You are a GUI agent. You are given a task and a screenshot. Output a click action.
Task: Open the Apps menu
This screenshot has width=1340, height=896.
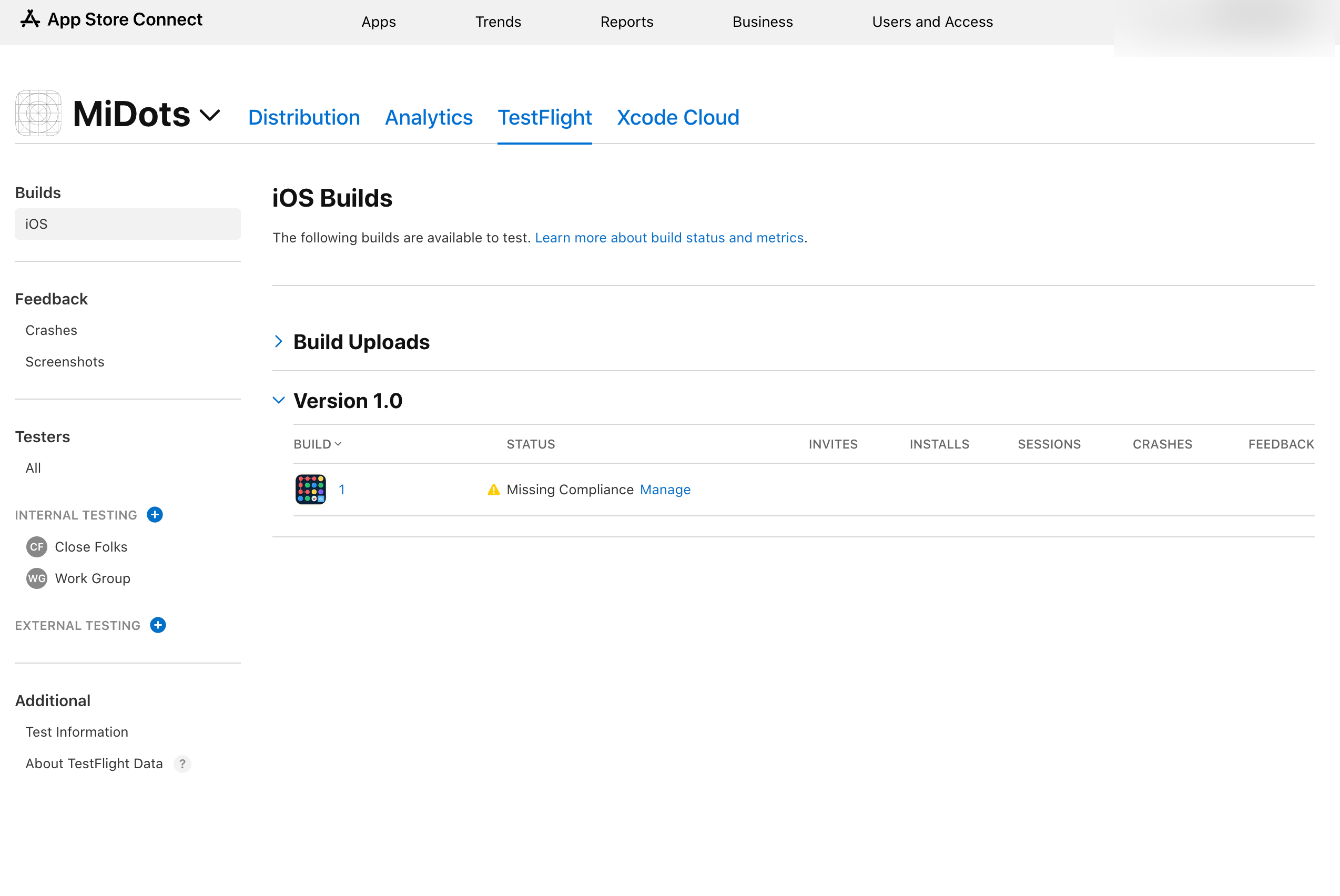coord(379,22)
